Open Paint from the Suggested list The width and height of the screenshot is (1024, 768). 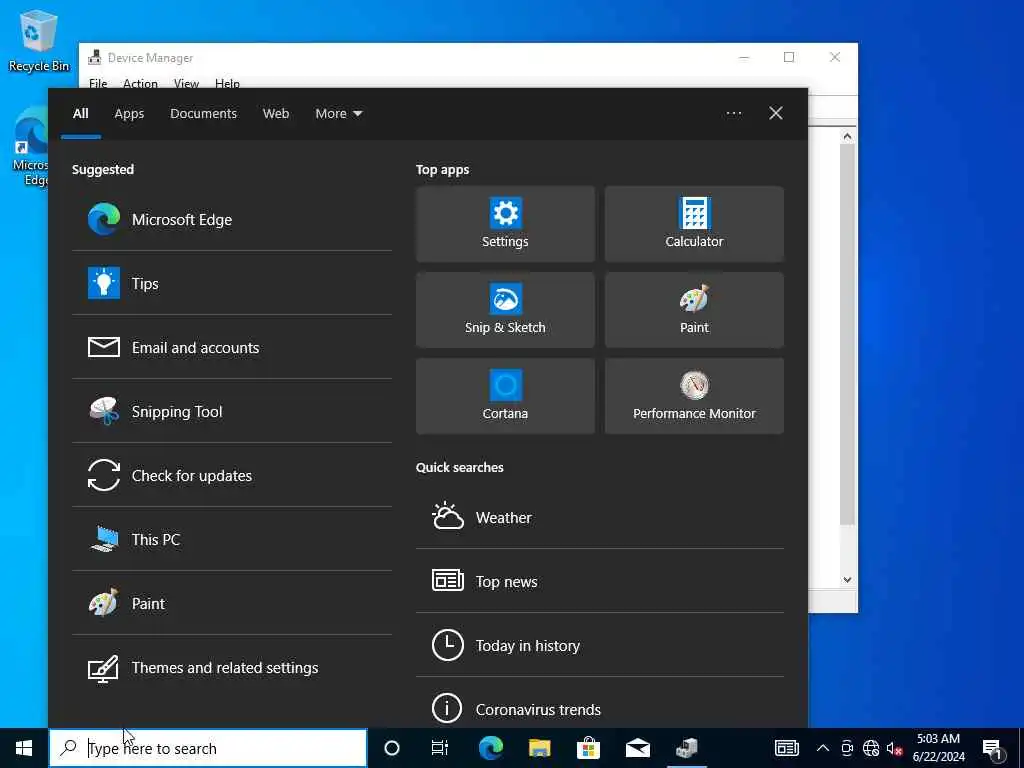pos(232,603)
